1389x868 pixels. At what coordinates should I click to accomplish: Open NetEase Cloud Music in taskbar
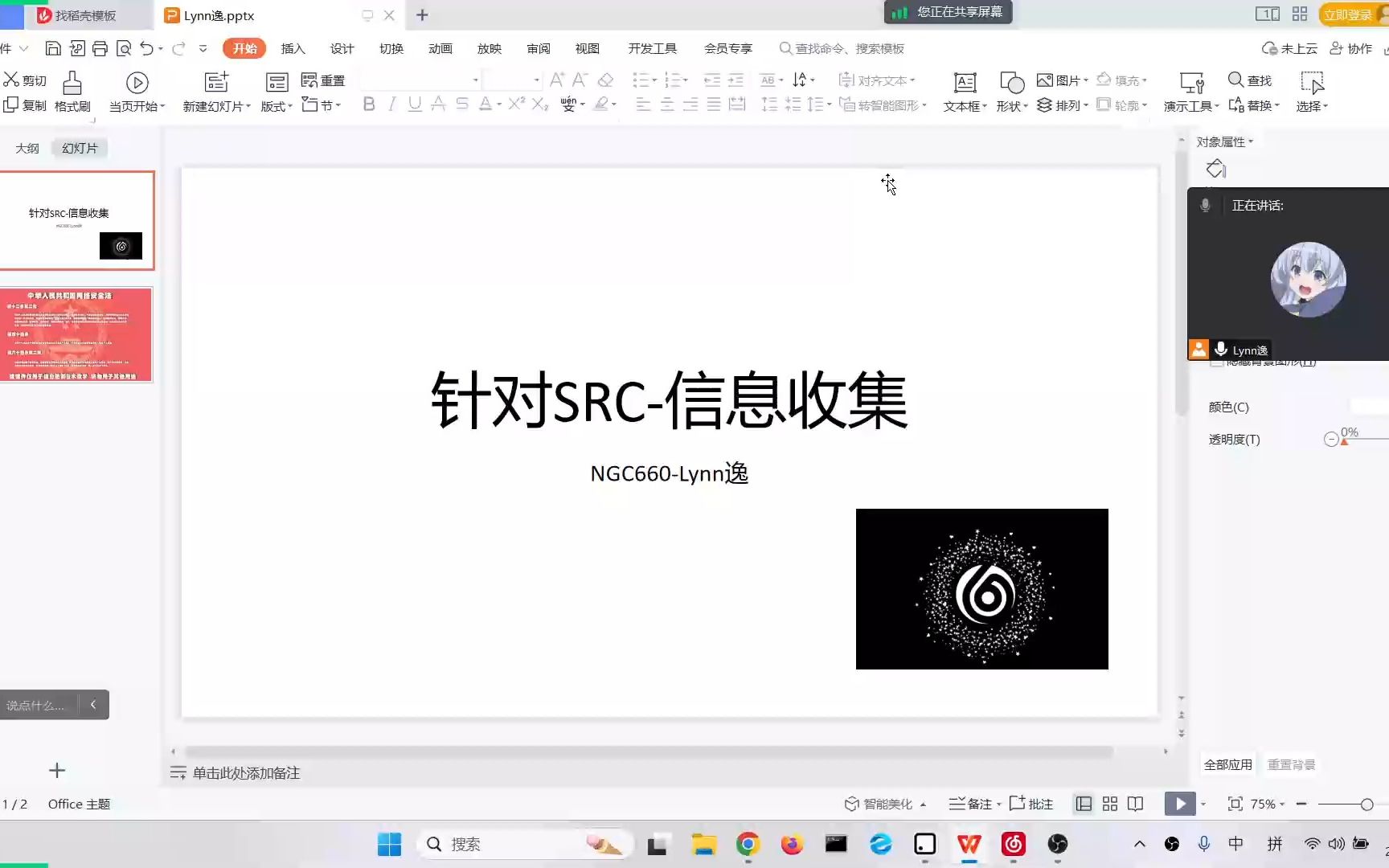(x=1014, y=844)
